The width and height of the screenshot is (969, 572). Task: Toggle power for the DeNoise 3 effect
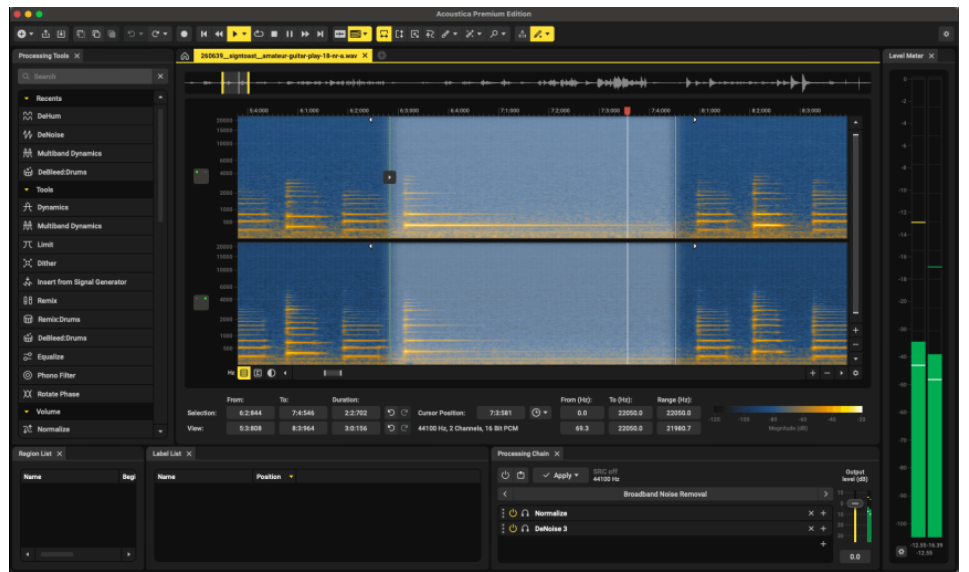click(513, 529)
